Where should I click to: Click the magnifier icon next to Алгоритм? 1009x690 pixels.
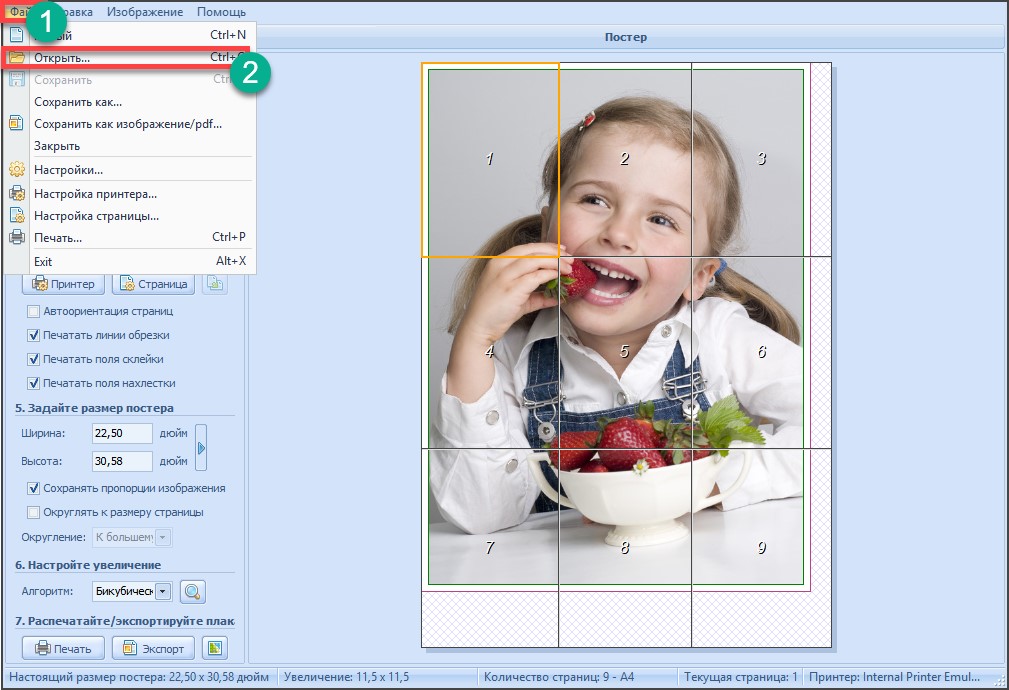[192, 592]
